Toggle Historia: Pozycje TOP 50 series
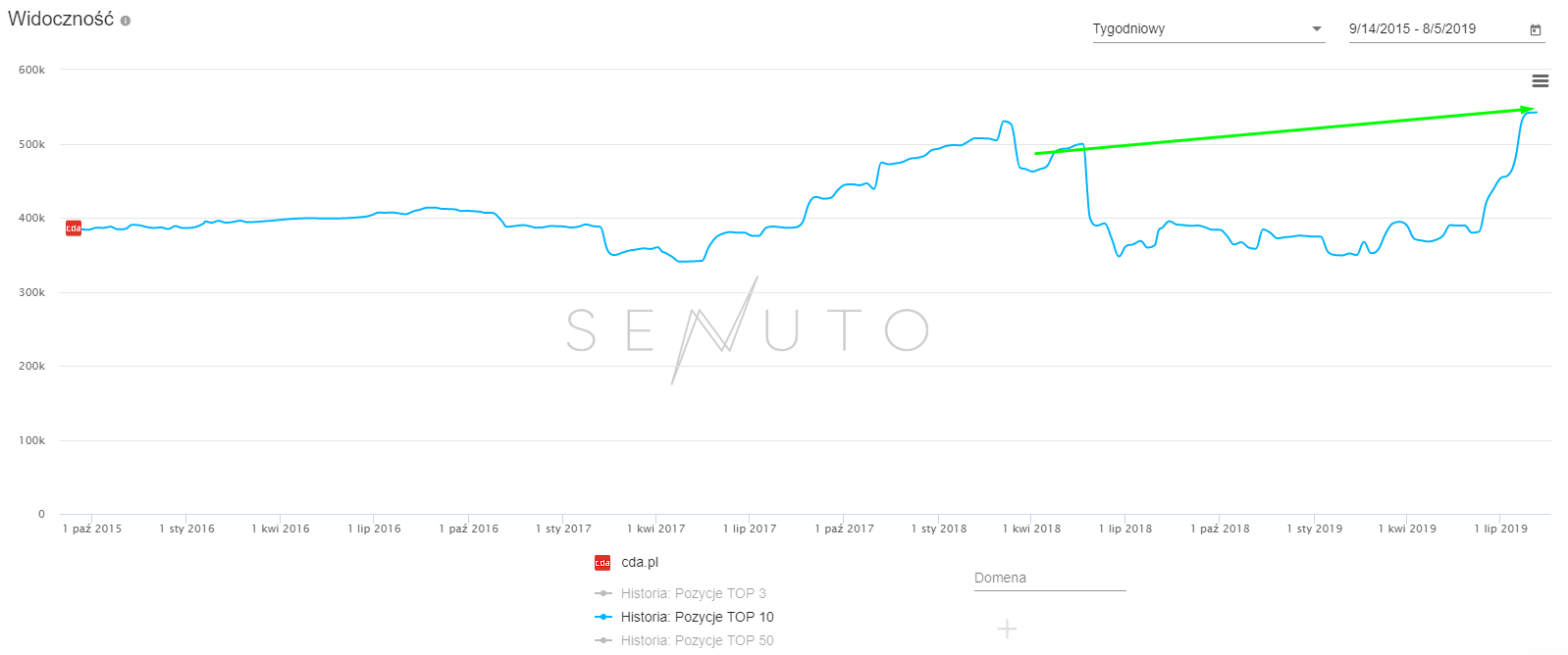Screen dimensions: 1568x655 tap(697, 640)
